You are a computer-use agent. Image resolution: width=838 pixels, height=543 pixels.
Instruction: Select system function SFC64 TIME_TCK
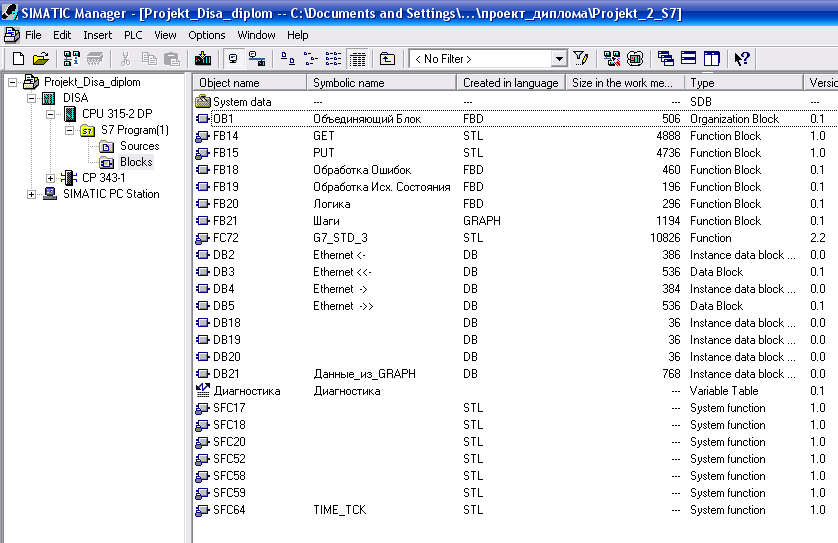point(229,510)
